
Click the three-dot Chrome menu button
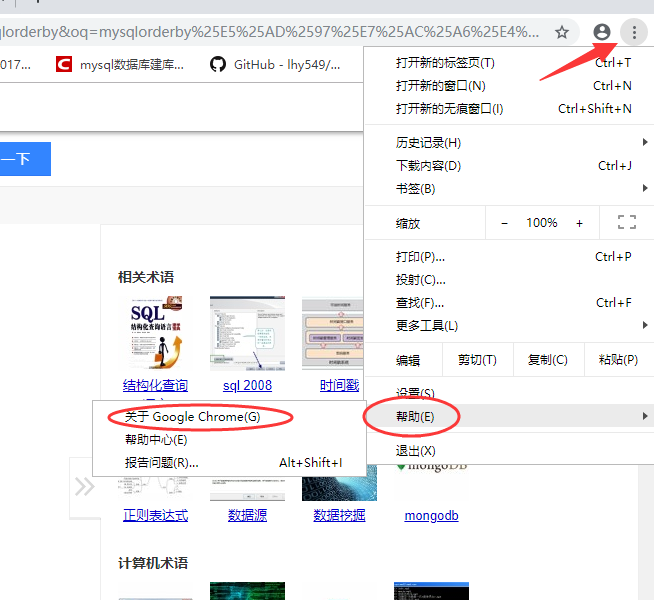[634, 32]
